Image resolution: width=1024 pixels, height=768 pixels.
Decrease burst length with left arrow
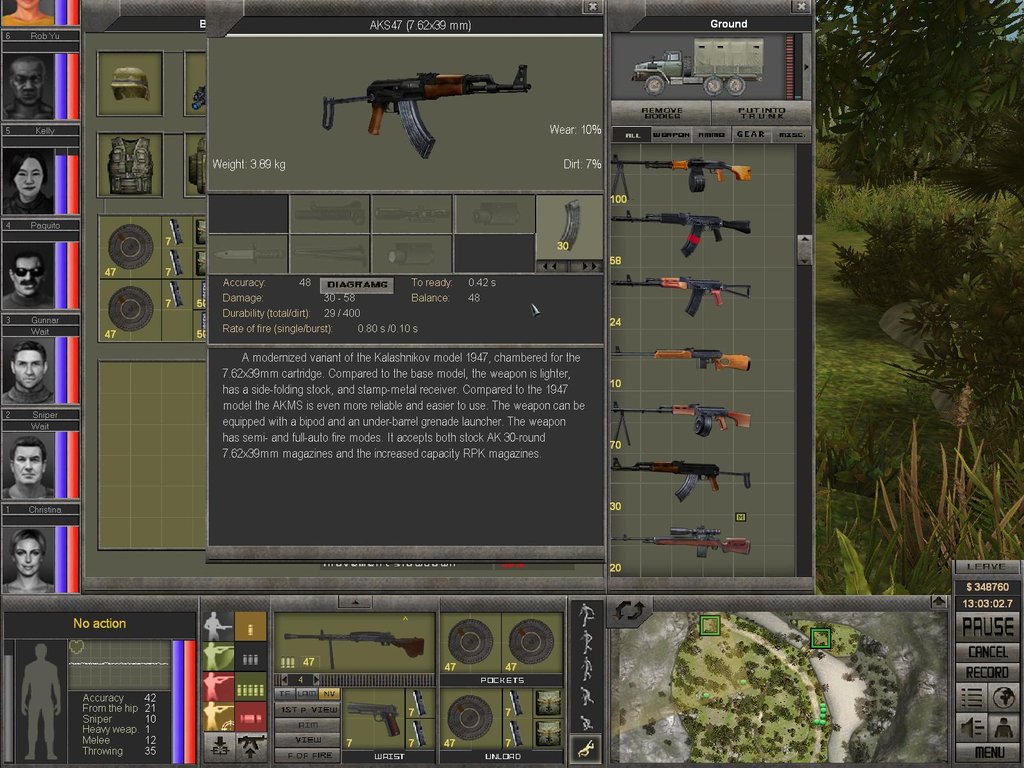coord(285,680)
